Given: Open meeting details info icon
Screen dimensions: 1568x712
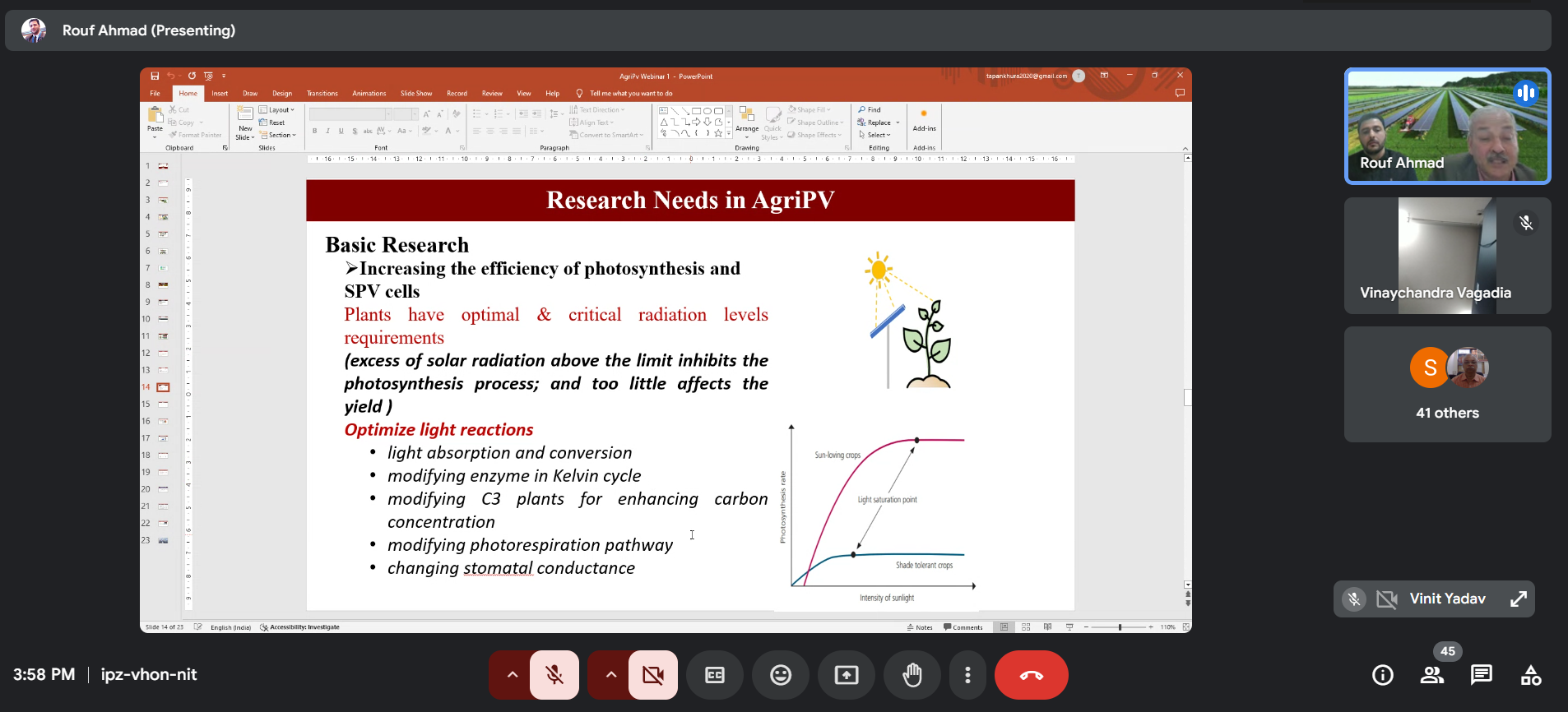Looking at the screenshot, I should coord(1382,675).
